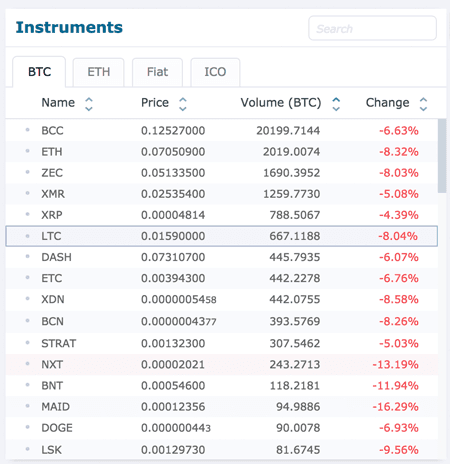Click volume 307.5462
Screen dimensions: 450x464
[295, 343]
